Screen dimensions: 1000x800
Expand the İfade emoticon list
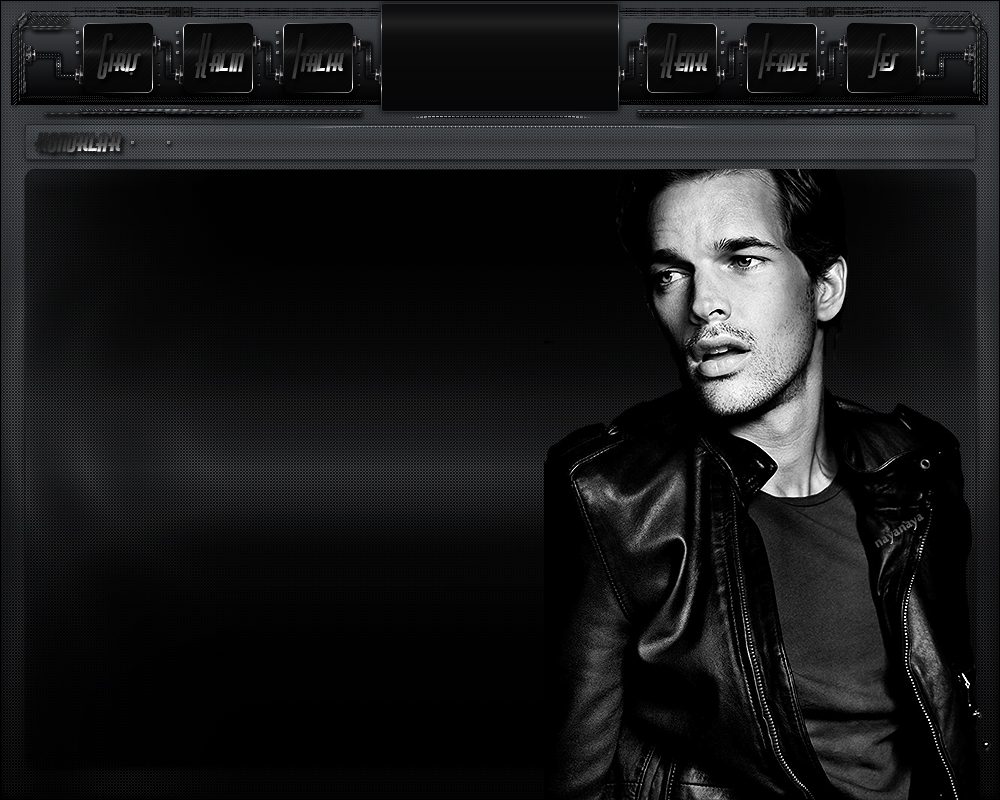coord(782,59)
